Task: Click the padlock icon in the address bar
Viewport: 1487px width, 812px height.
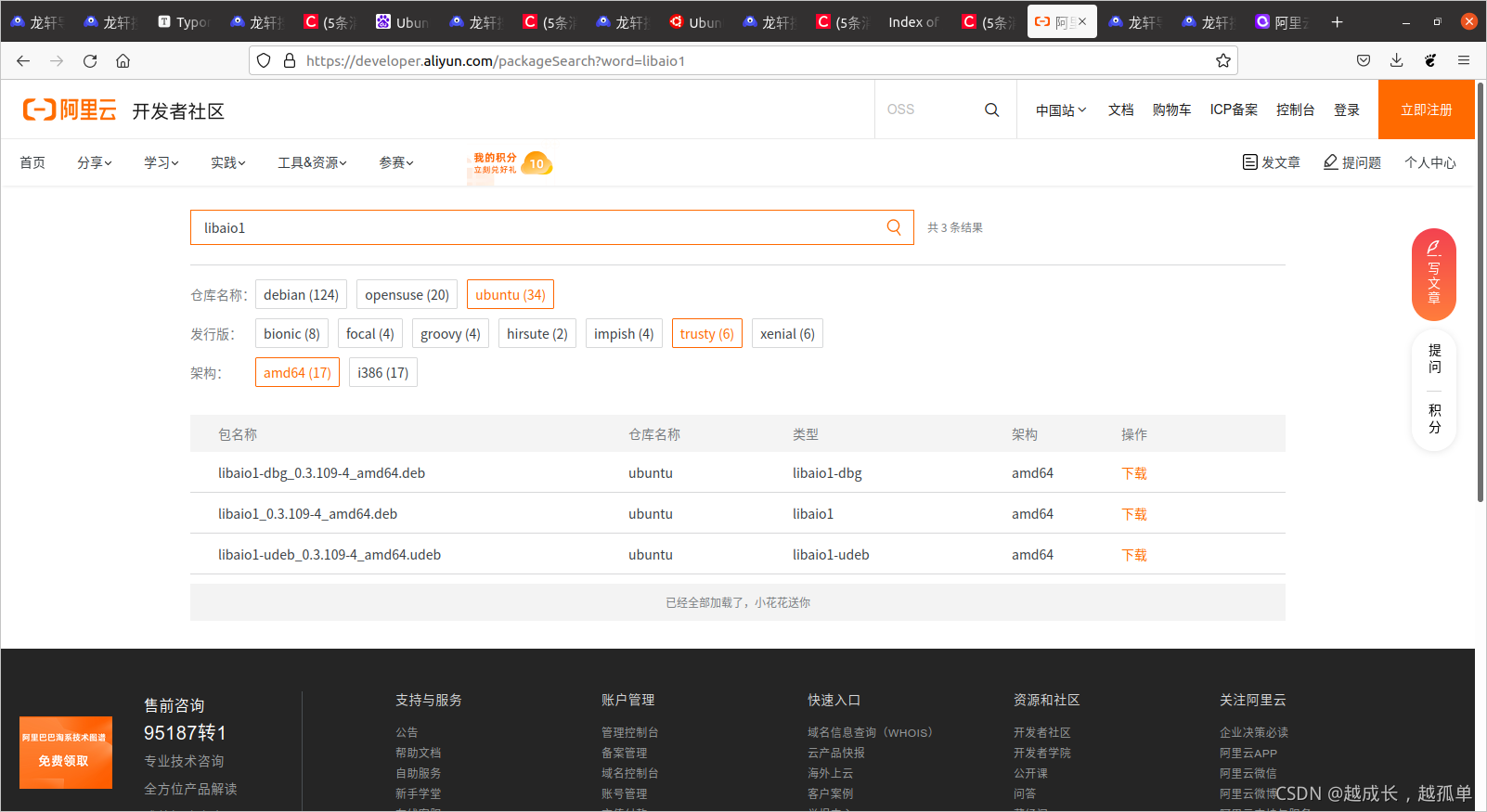Action: click(290, 60)
